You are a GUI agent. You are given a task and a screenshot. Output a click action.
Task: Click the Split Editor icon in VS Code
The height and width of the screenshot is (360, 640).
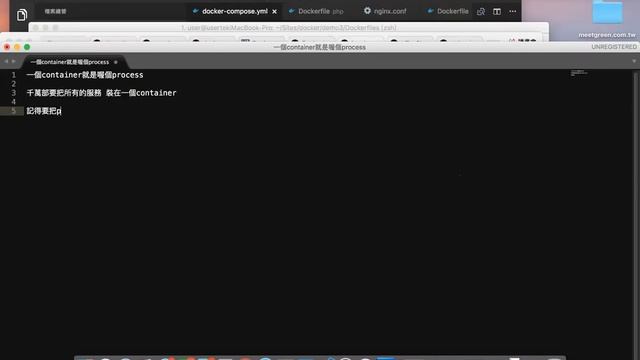tap(497, 11)
